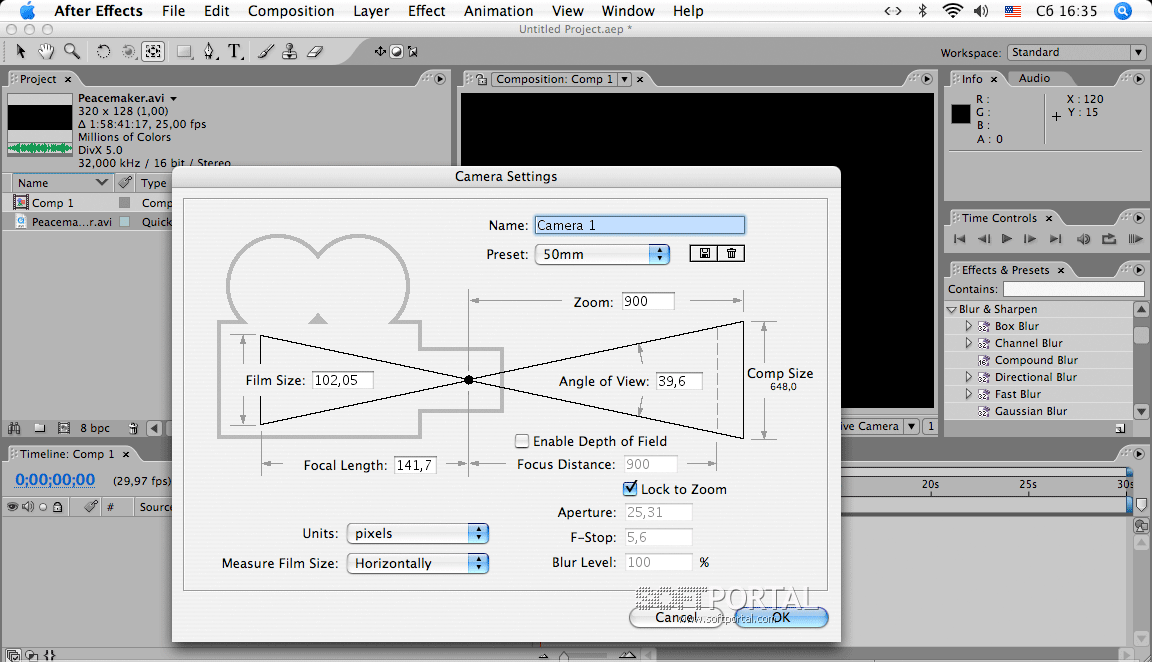Open the Composition menu
Image resolution: width=1152 pixels, height=662 pixels.
click(291, 11)
